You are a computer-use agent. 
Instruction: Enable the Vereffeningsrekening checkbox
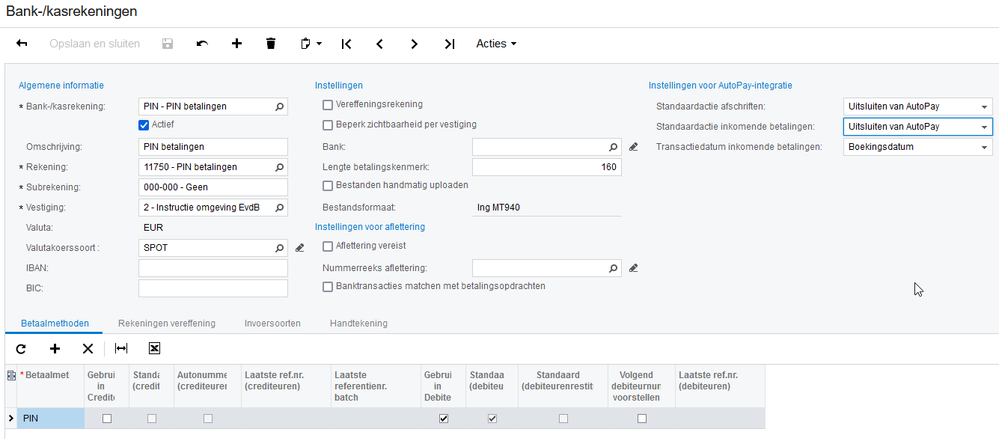coord(327,104)
